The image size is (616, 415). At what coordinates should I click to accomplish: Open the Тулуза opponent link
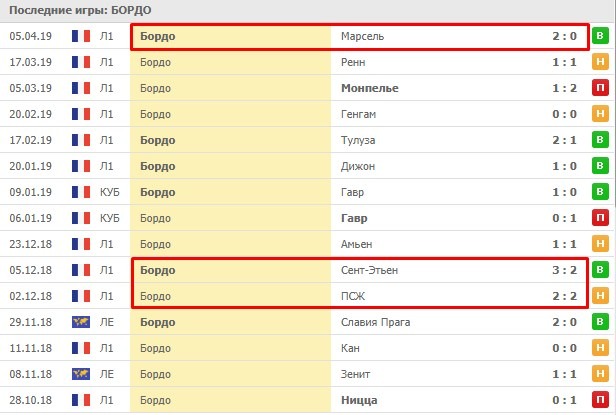pos(358,140)
